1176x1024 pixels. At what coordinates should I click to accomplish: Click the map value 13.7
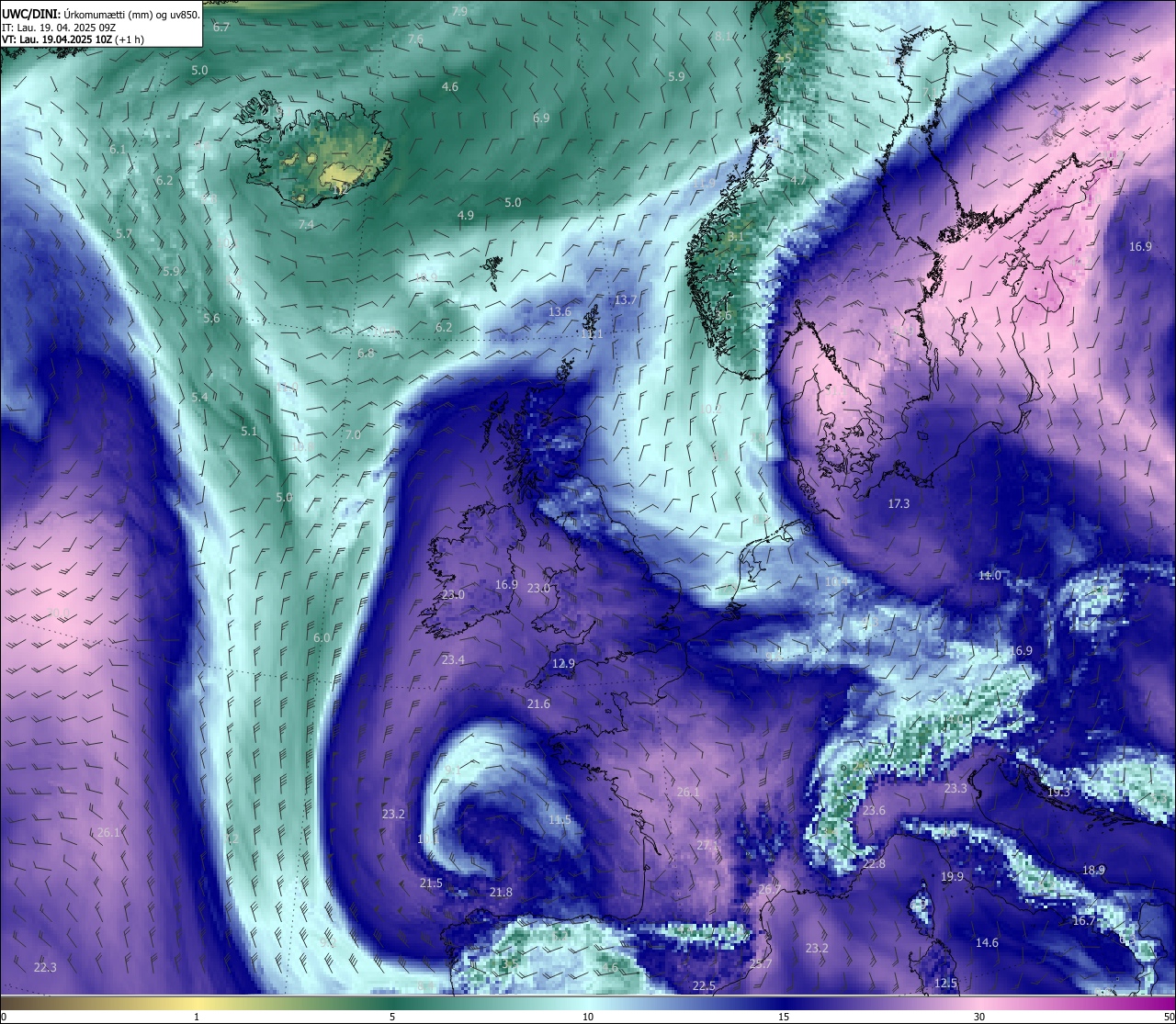626,300
